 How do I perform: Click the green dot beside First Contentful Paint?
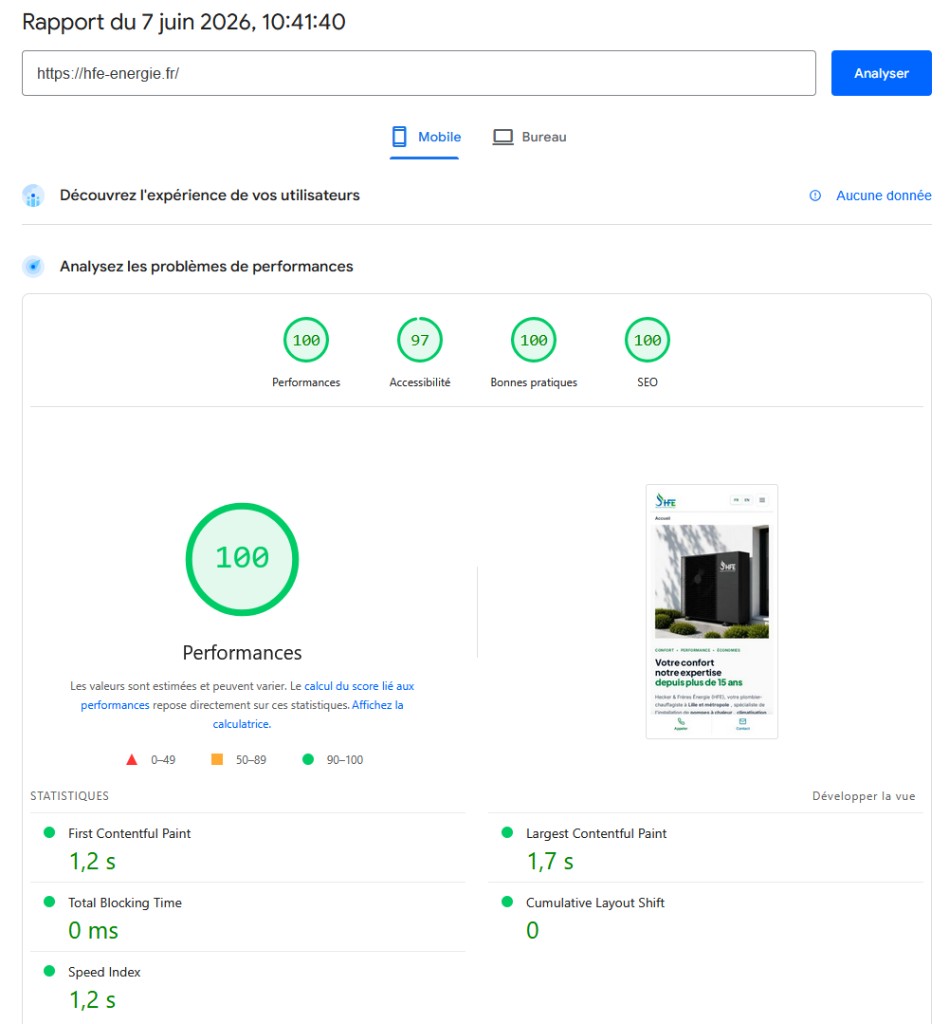pos(49,833)
